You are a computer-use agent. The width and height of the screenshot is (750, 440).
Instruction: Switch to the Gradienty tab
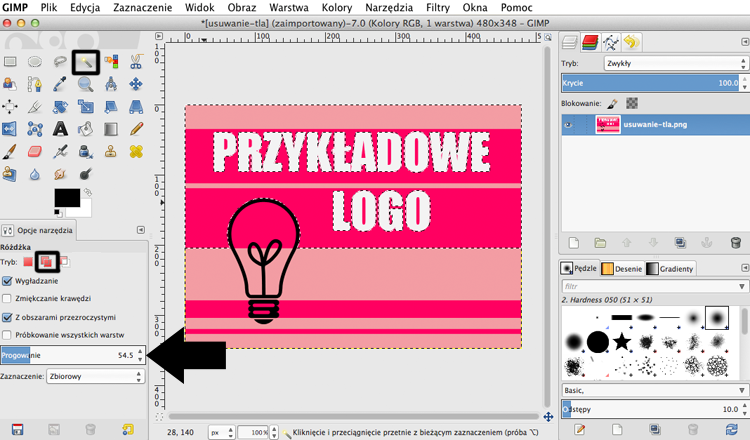tap(670, 269)
